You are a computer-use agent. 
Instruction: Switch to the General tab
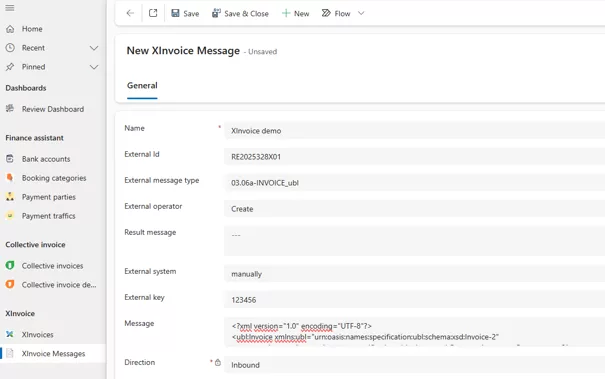142,86
